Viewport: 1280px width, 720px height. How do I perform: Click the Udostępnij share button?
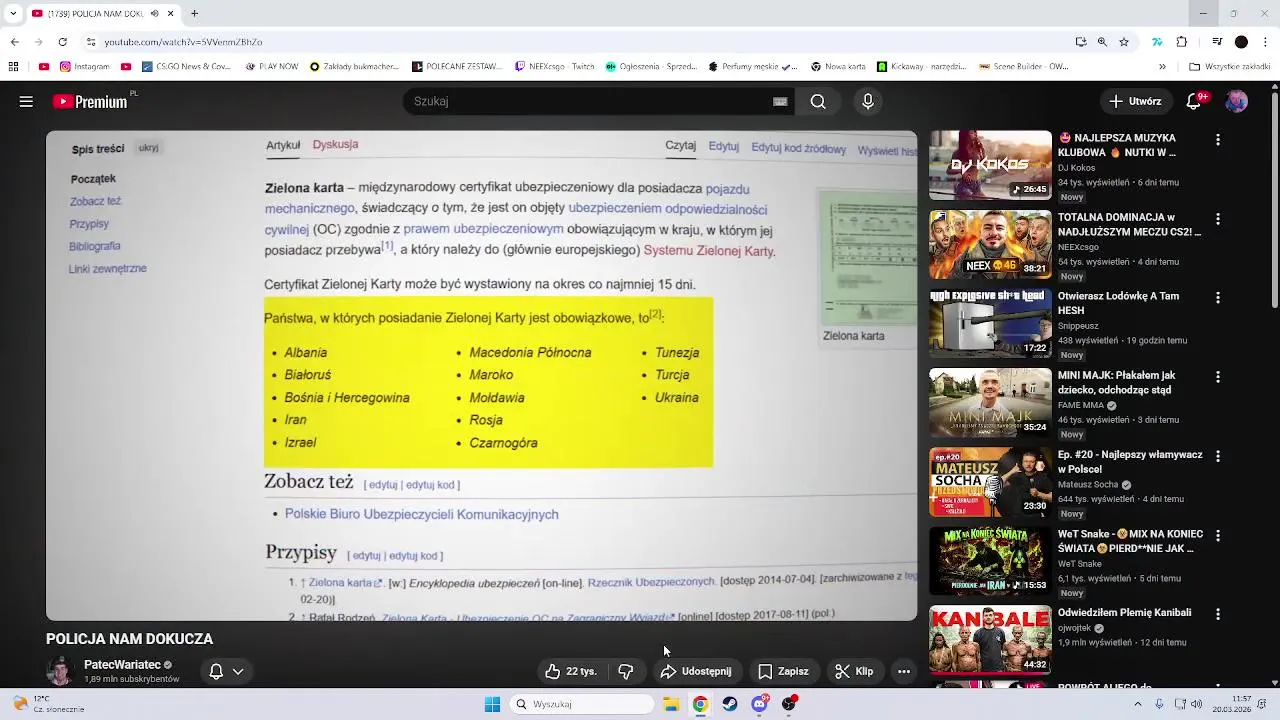point(696,672)
